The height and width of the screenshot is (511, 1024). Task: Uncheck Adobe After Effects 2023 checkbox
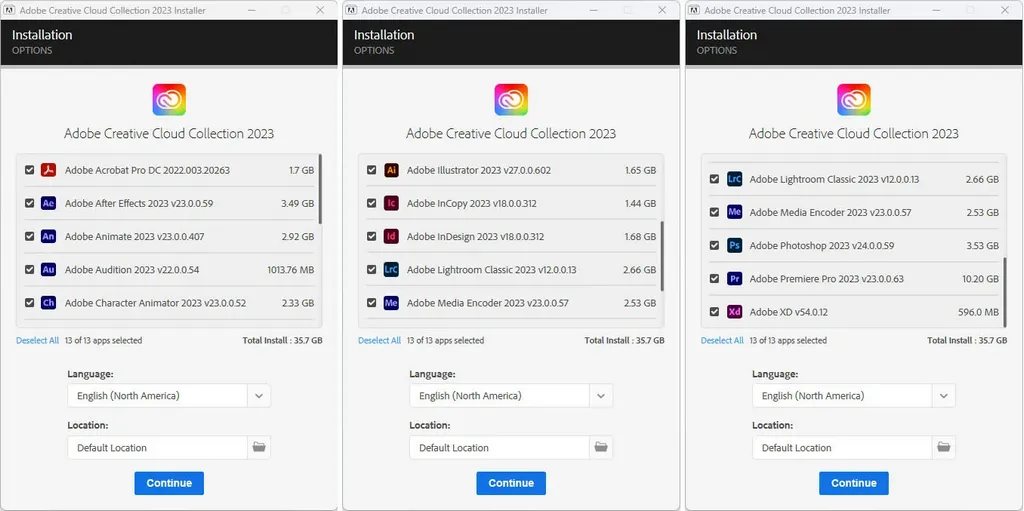[x=29, y=203]
